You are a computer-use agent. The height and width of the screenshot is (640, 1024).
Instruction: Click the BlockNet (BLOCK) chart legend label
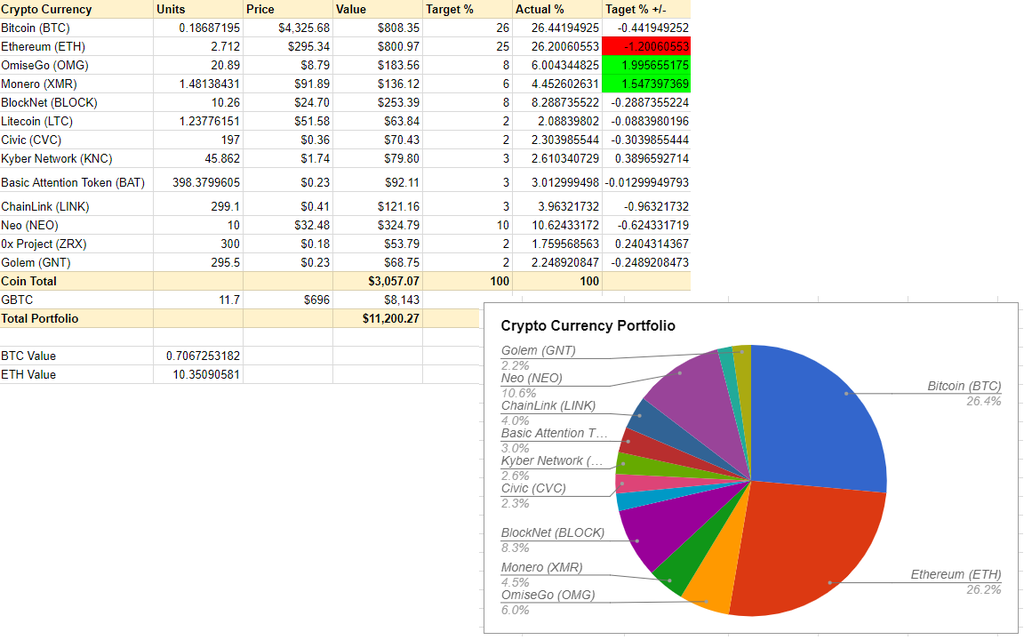552,533
